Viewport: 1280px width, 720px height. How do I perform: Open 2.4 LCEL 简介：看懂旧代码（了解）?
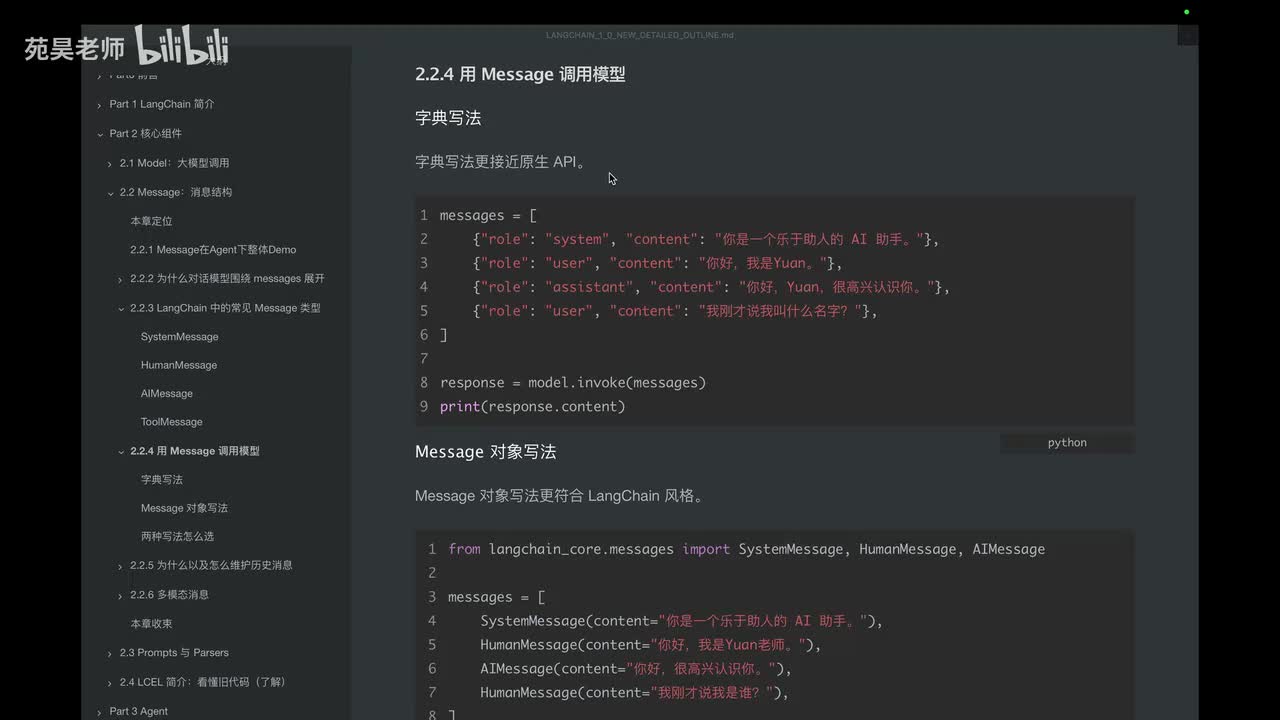coord(203,681)
